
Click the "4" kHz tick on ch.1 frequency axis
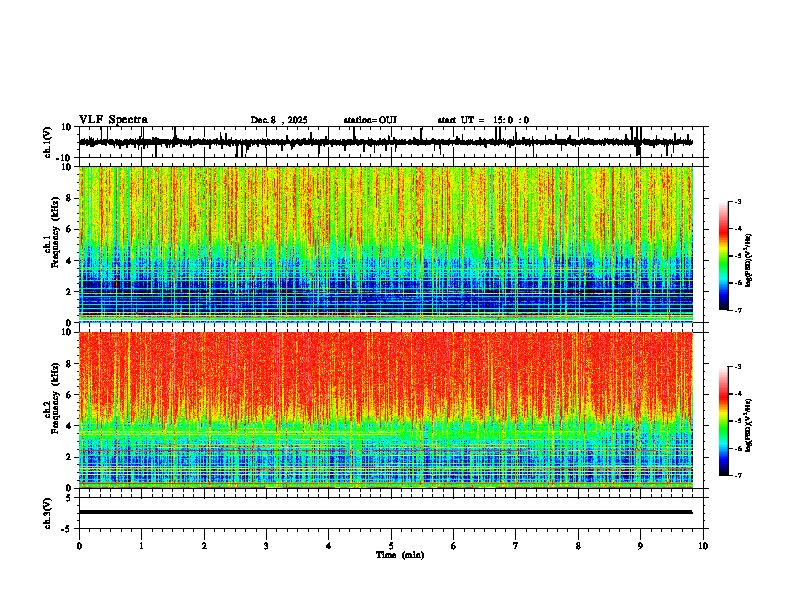(70, 261)
